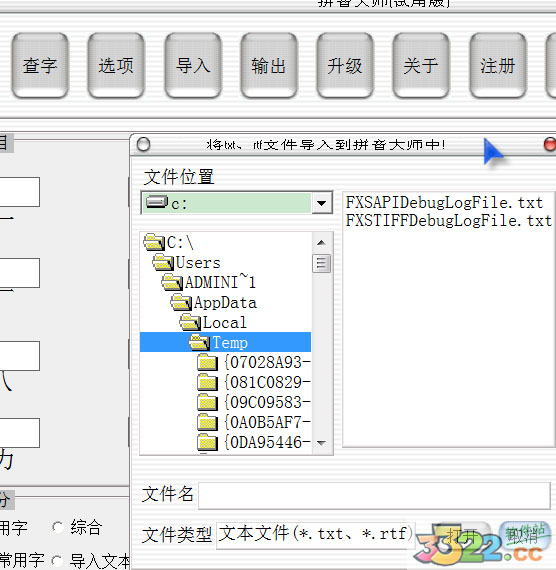Select the Users folder in tree
The image size is (556, 570).
(187, 262)
